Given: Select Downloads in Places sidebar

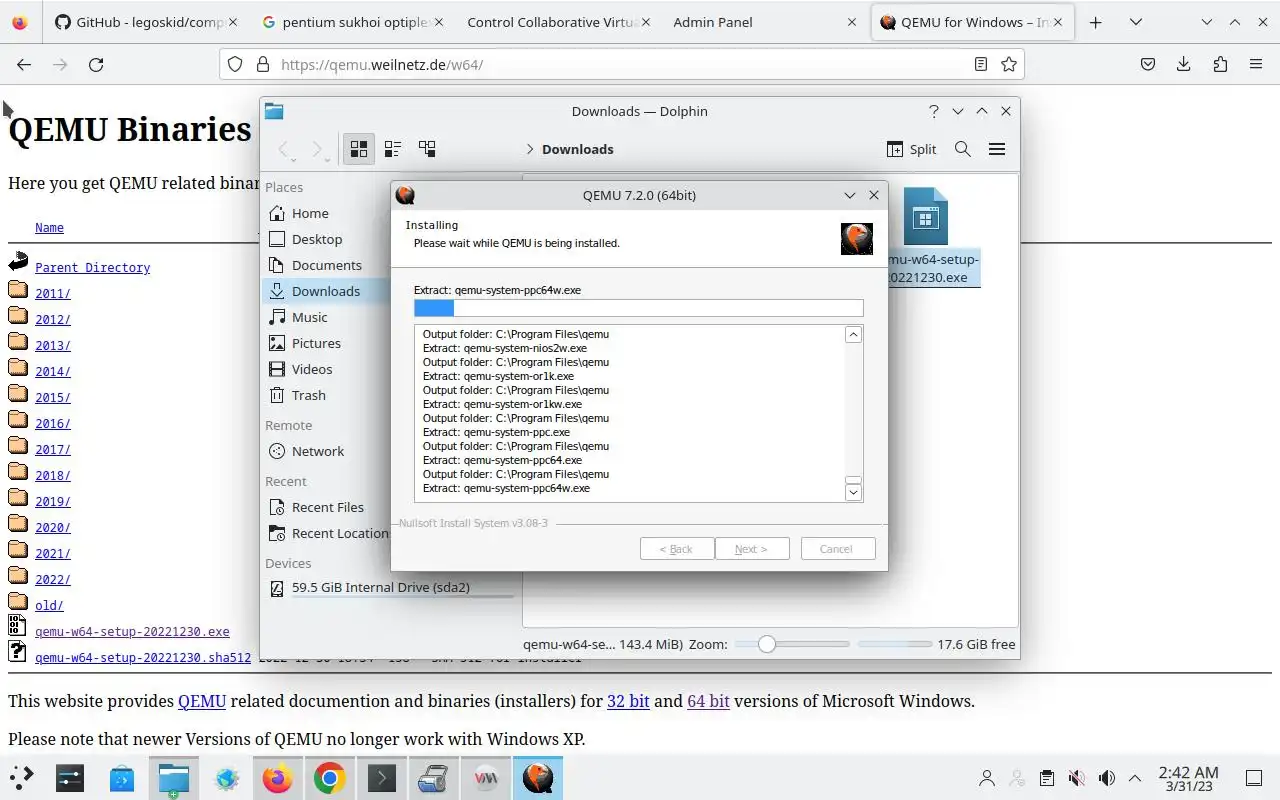Looking at the screenshot, I should tap(325, 291).
